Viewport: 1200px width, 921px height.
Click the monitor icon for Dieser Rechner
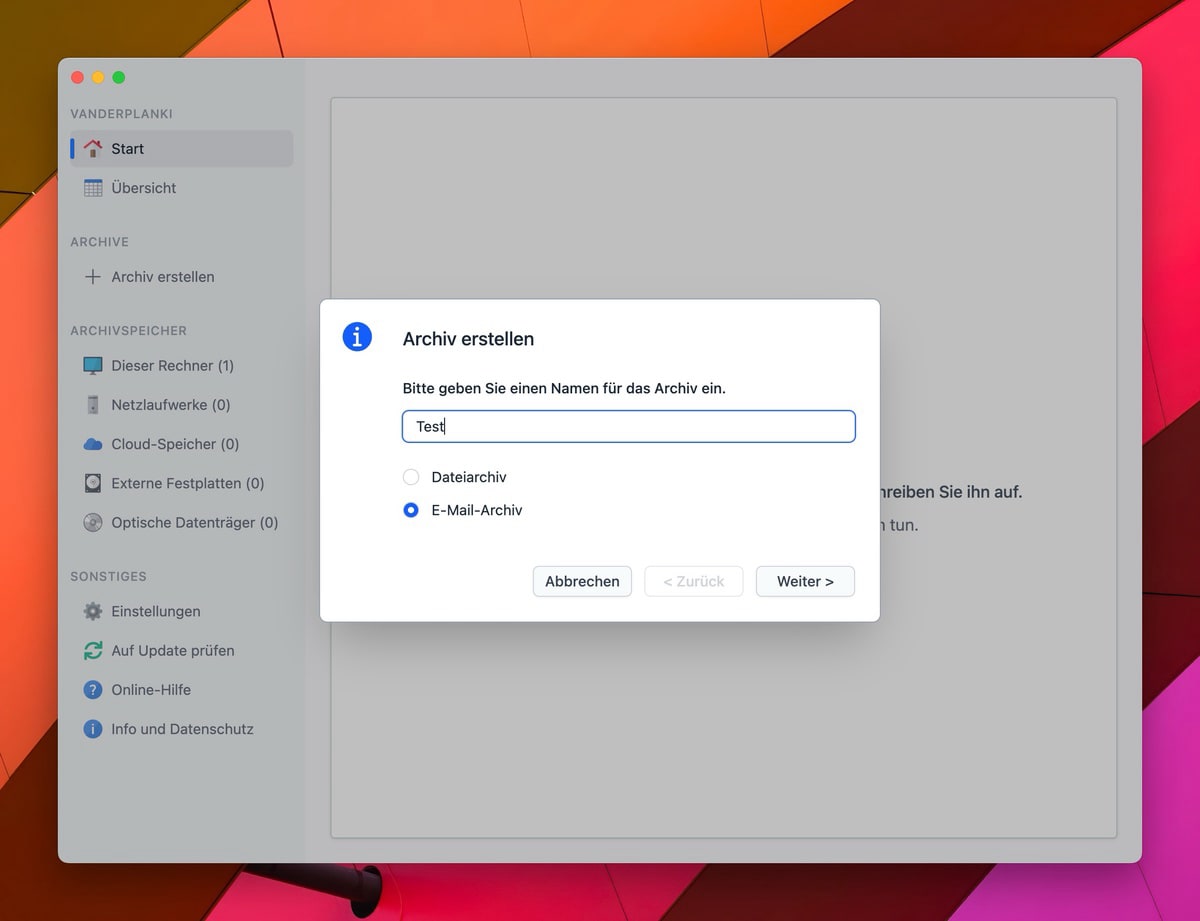(93, 366)
